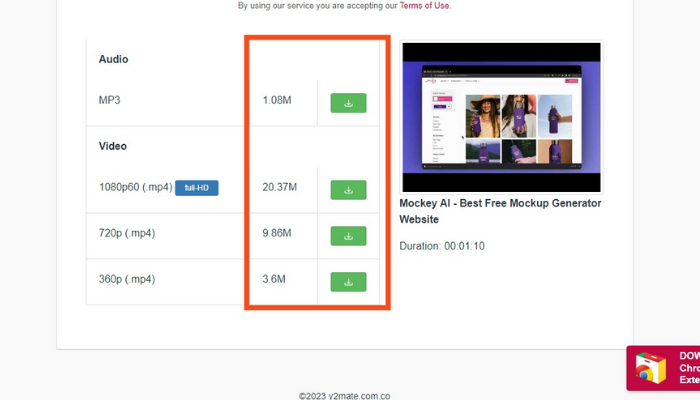Image resolution: width=700 pixels, height=400 pixels.
Task: Click the MP3 format label
Action: click(109, 100)
